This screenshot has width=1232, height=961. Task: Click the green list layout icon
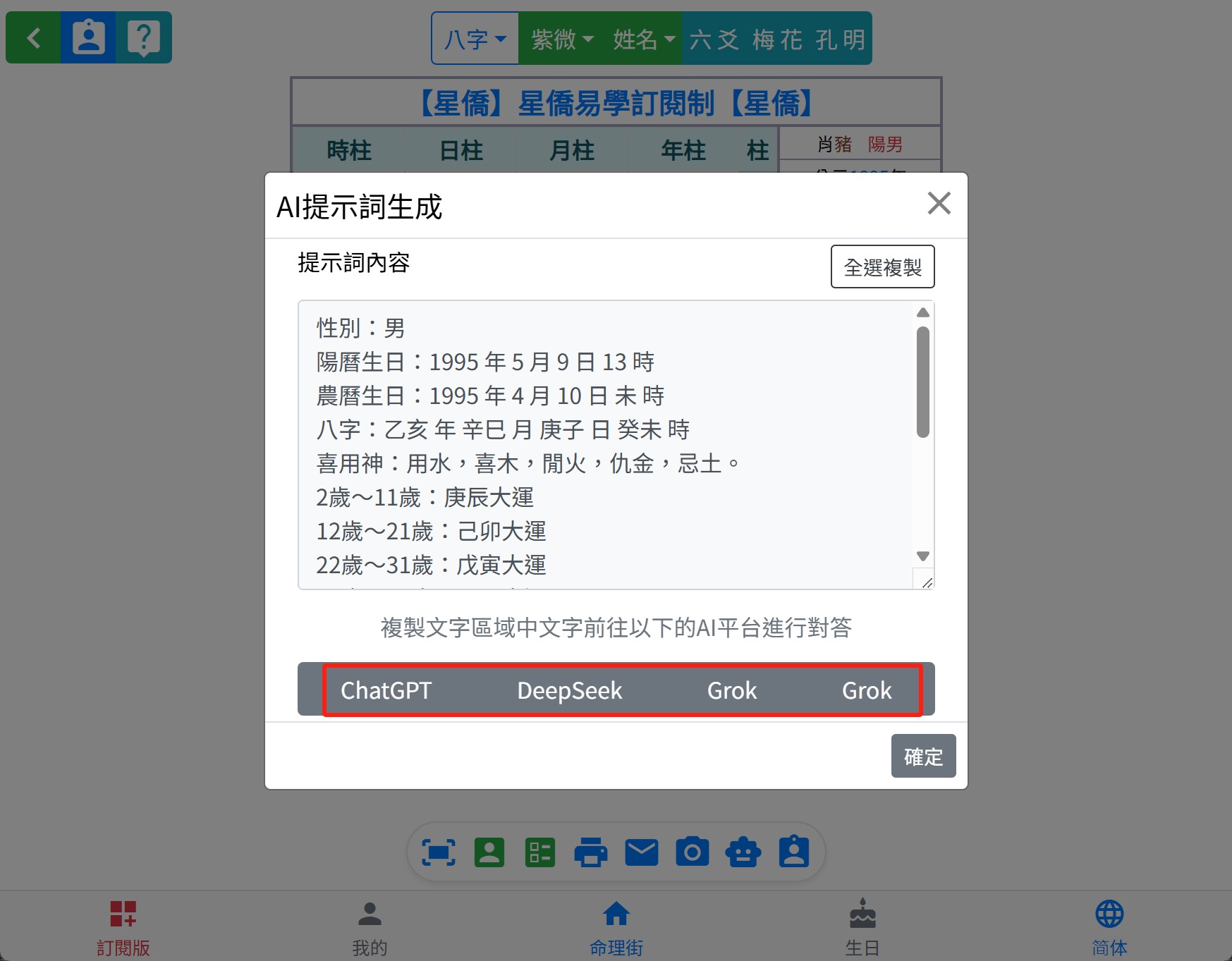tap(540, 852)
